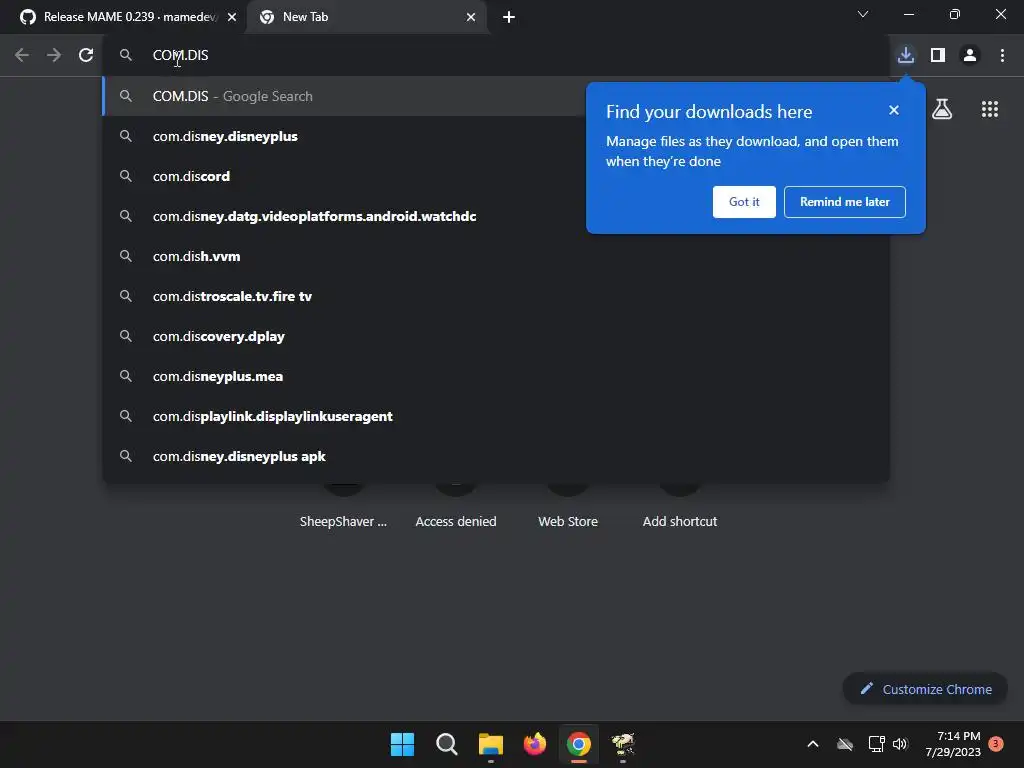
Task: Open the notification badge showing 3
Action: [x=996, y=743]
